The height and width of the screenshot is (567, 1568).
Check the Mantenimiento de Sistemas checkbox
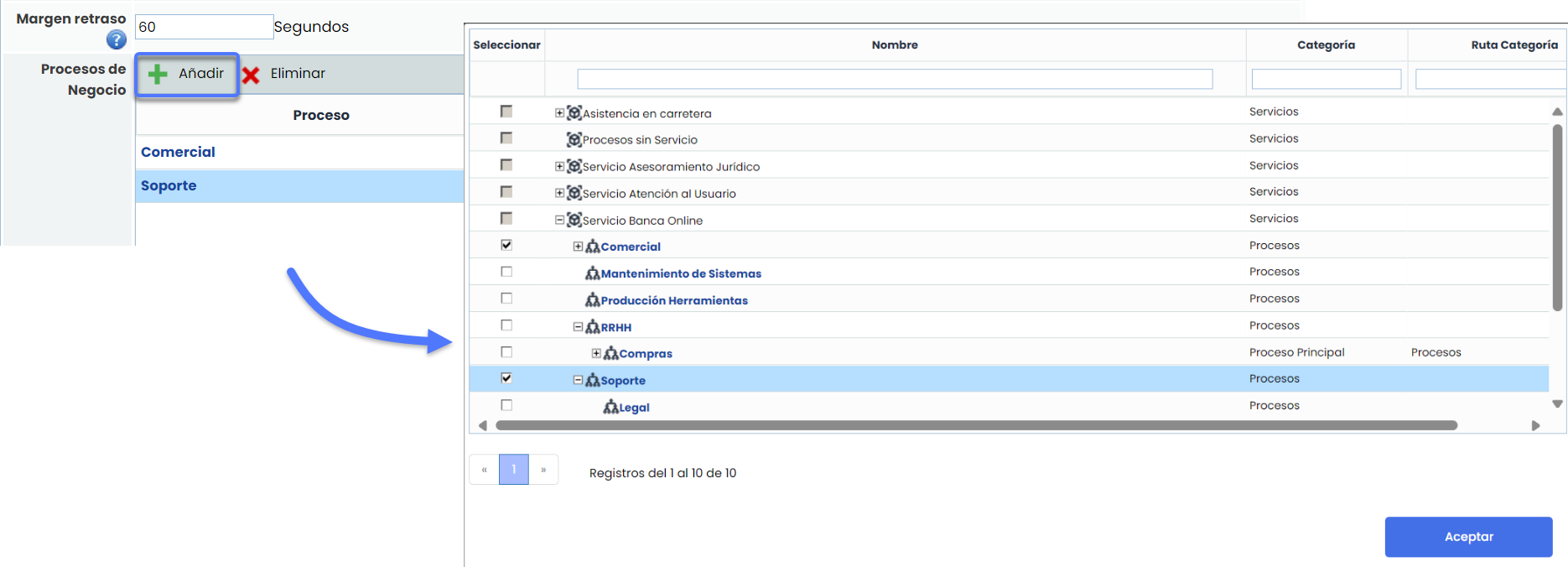tap(506, 272)
